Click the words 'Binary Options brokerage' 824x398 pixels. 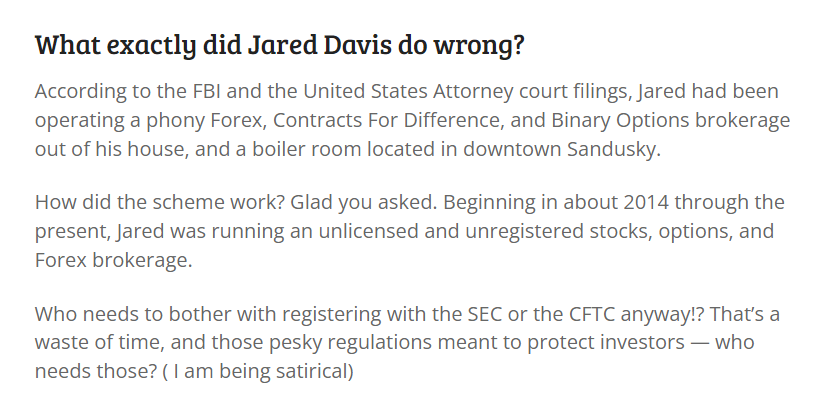(671, 120)
